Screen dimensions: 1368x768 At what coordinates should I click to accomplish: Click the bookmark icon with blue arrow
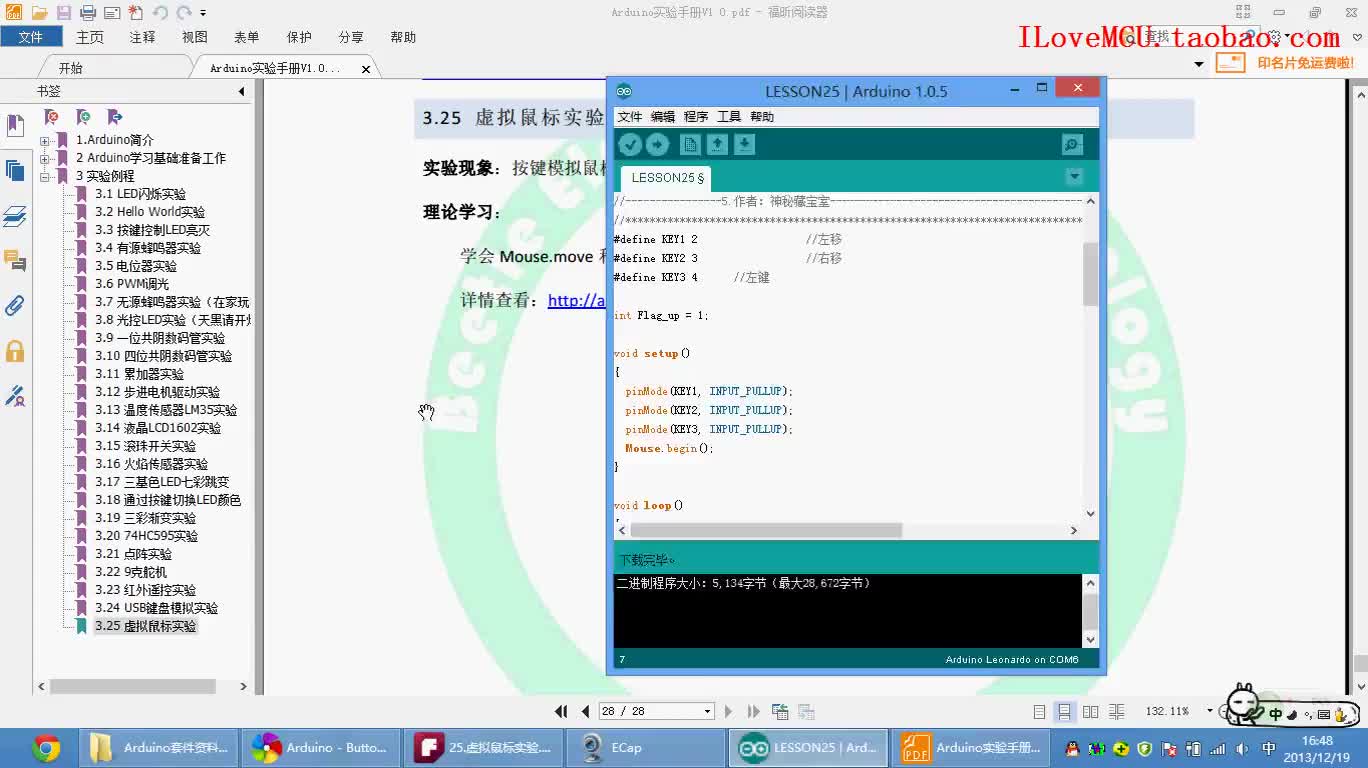pyautogui.click(x=114, y=117)
